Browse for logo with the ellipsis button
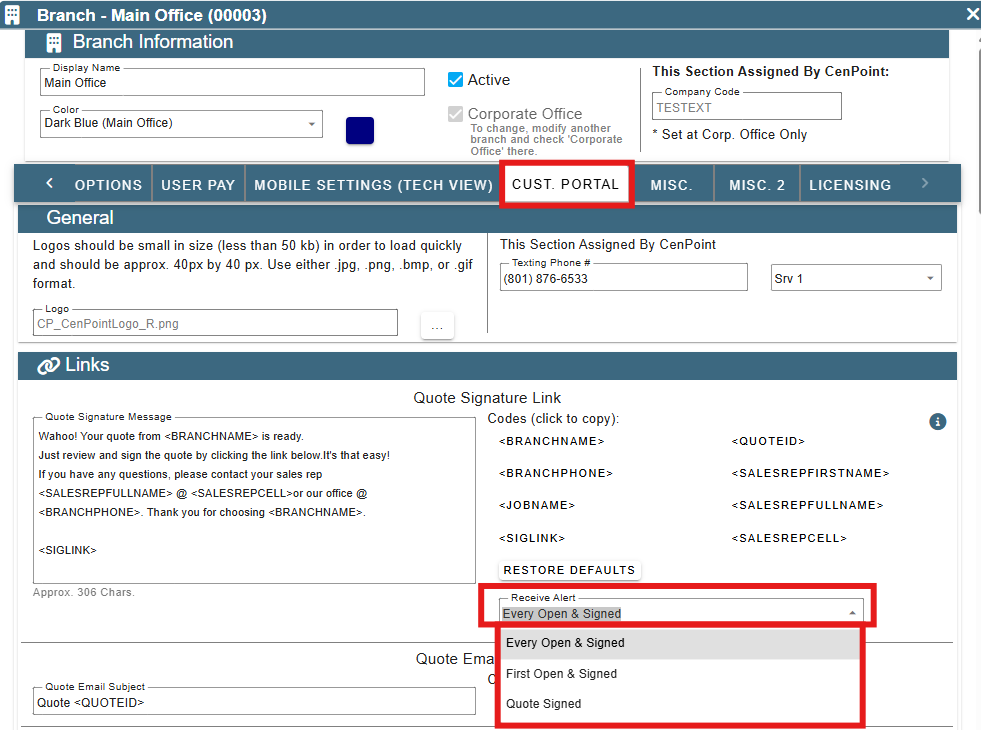The height and width of the screenshot is (730, 981). click(437, 326)
